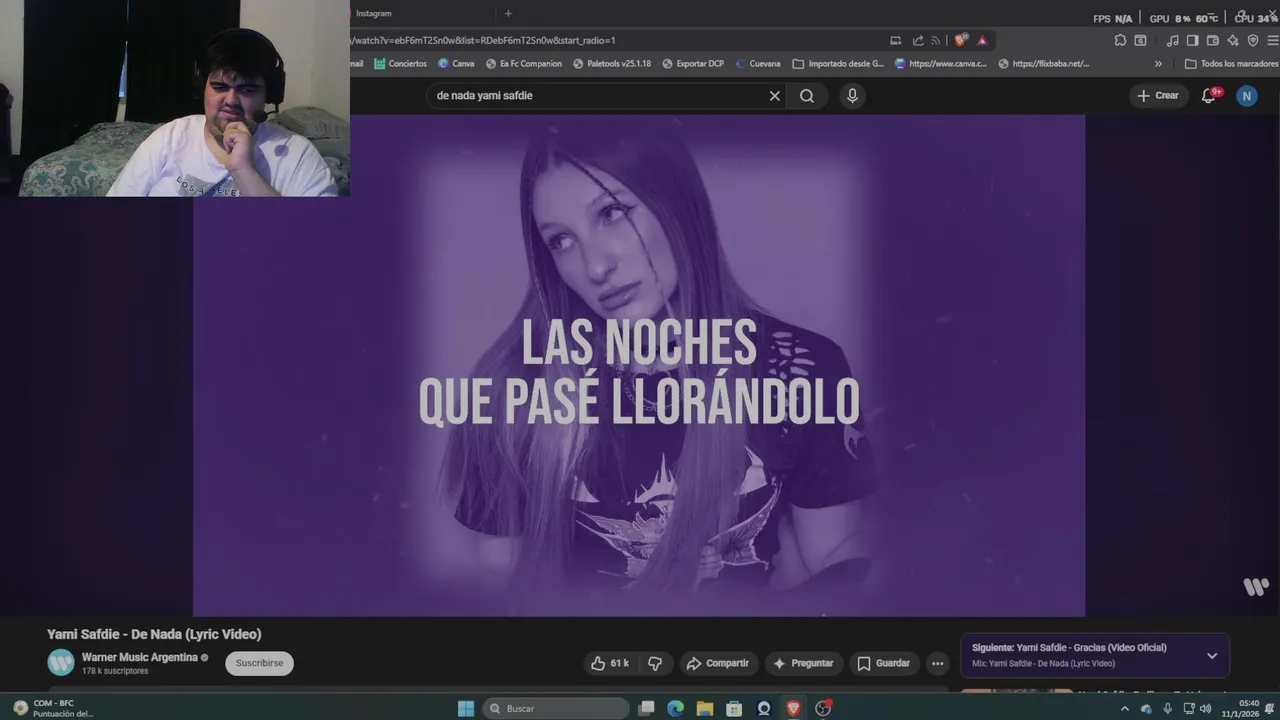The height and width of the screenshot is (720, 1280).
Task: Open File Explorer from taskbar
Action: click(705, 708)
